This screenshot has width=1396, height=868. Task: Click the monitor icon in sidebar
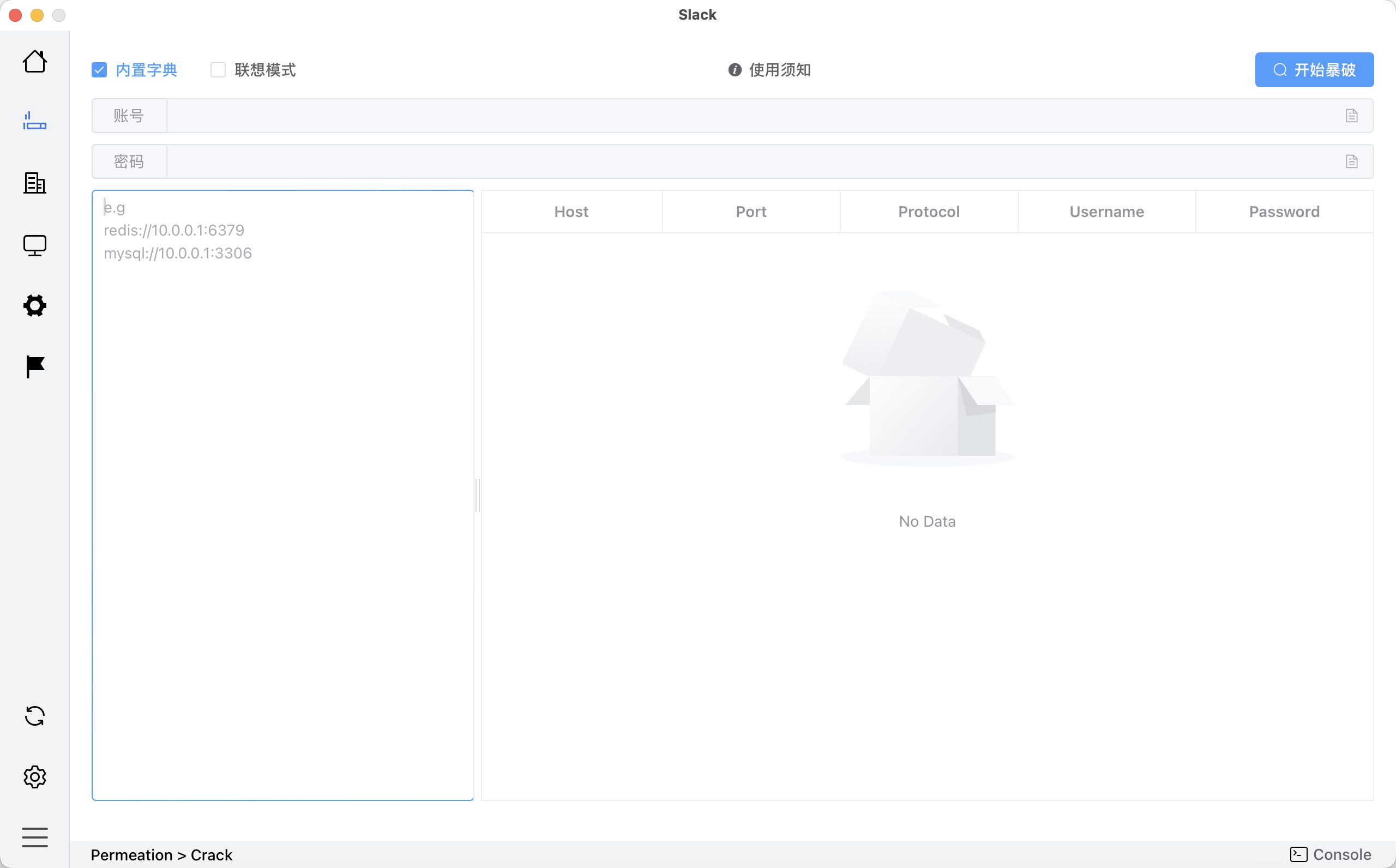pos(34,246)
